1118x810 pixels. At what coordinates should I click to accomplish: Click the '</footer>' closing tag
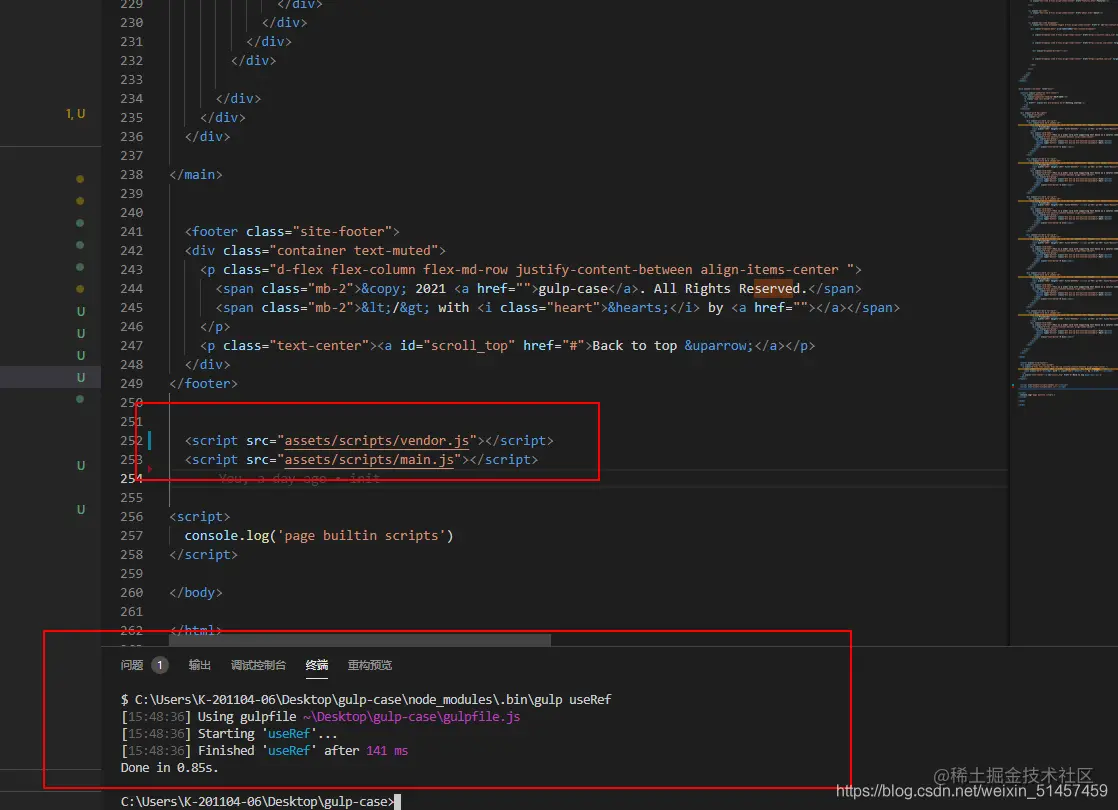point(203,384)
